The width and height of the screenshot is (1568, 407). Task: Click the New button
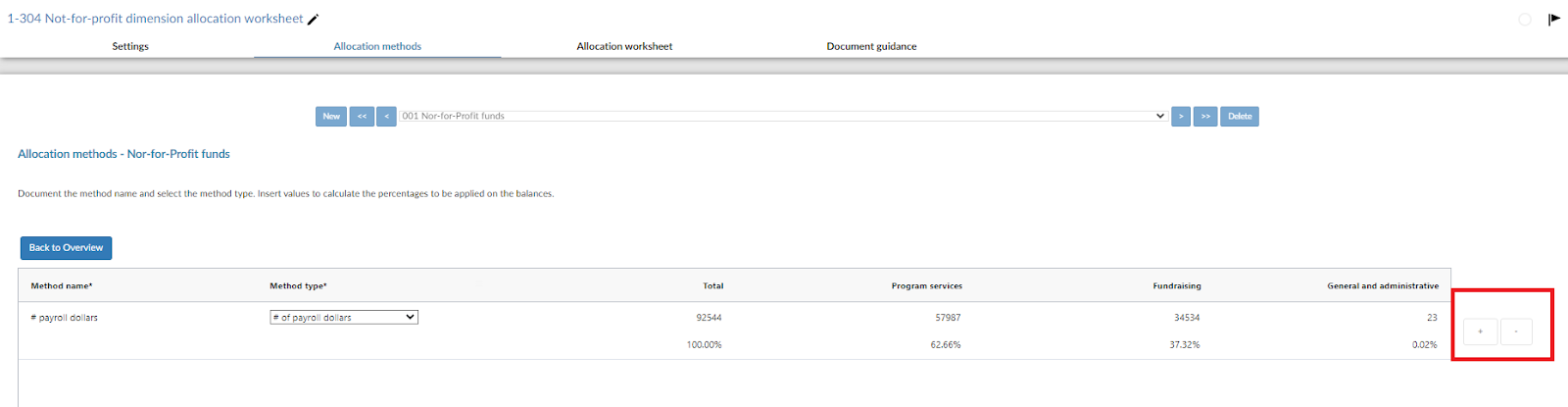coord(331,117)
